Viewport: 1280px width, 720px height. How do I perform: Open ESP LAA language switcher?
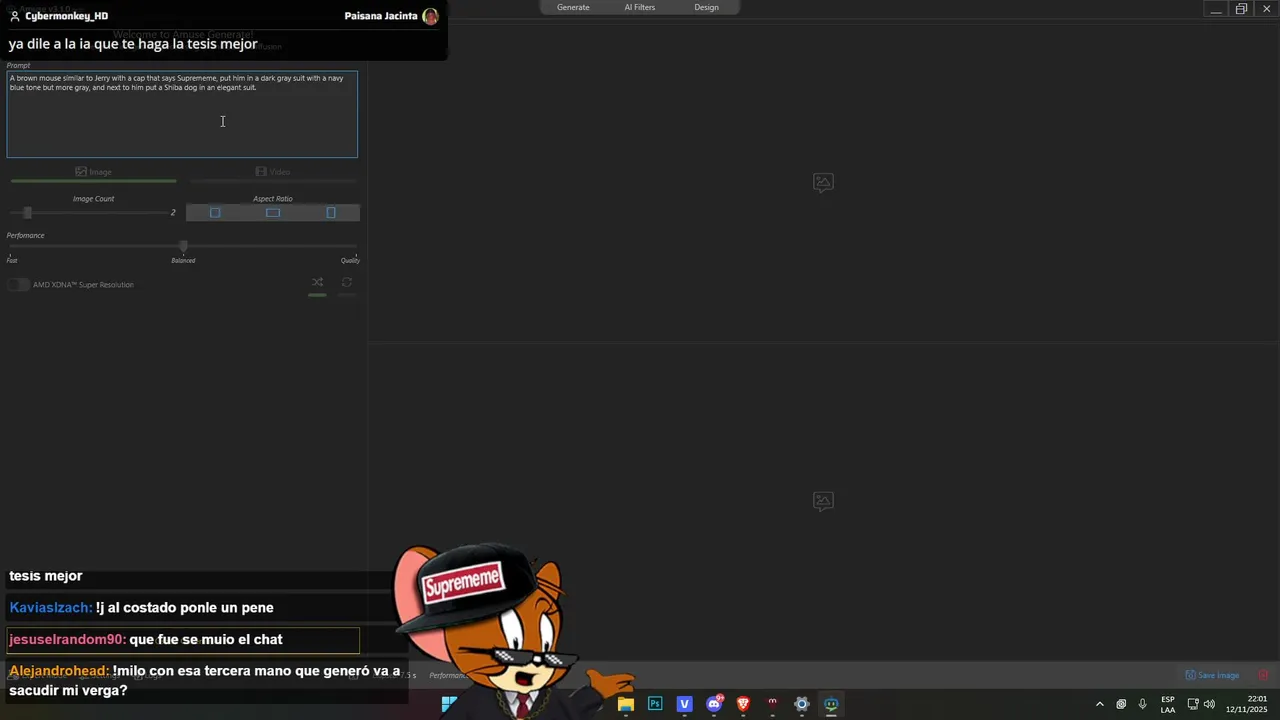(x=1168, y=704)
